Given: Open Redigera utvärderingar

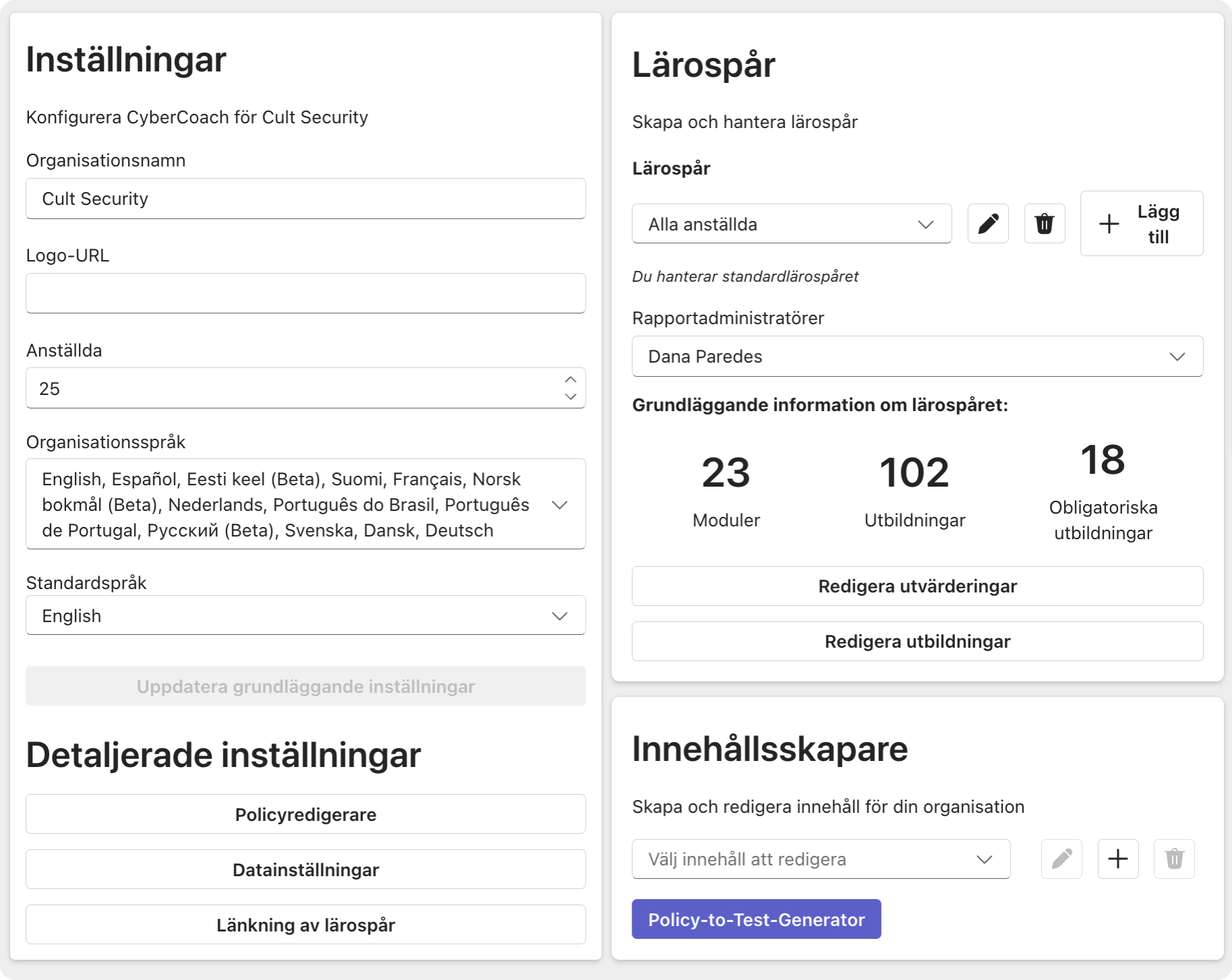Looking at the screenshot, I should click(x=917, y=586).
